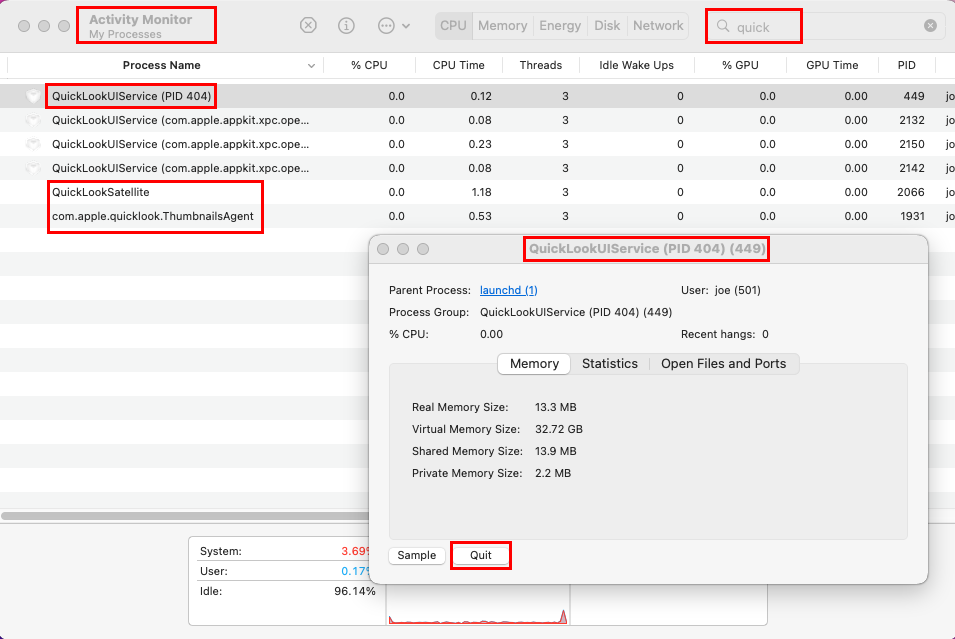Click the horizontal scrollbar under process list
This screenshot has width=955, height=639.
(x=185, y=516)
